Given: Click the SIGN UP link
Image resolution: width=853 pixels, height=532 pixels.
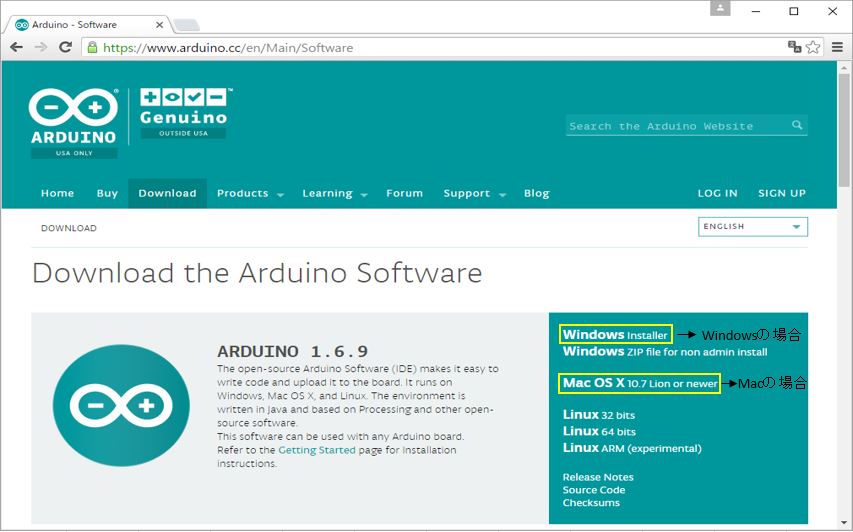Looking at the screenshot, I should (782, 193).
